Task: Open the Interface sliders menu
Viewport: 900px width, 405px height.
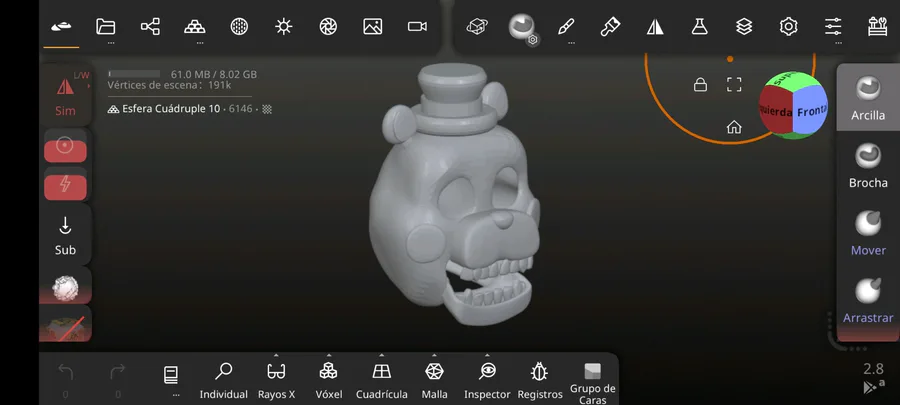Action: 833,26
